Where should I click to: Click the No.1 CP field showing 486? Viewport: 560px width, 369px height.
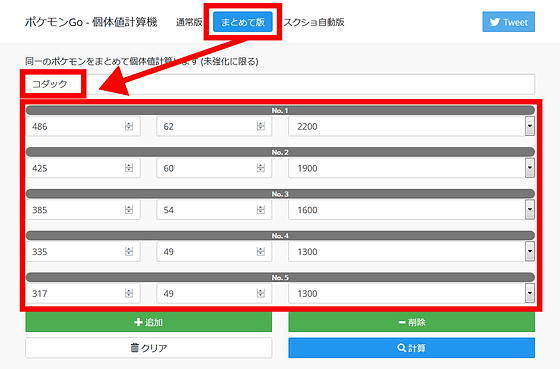point(83,126)
